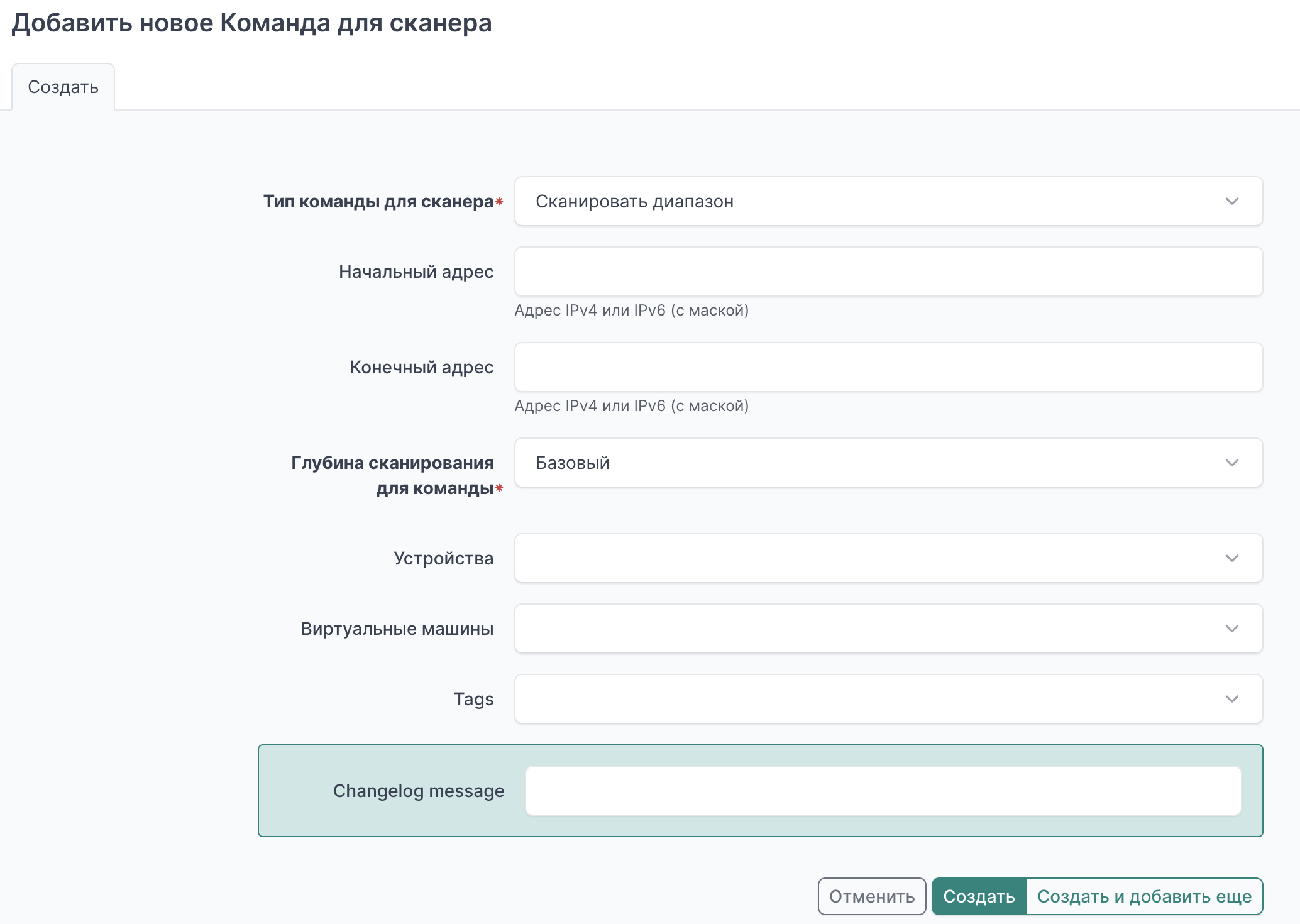Focus the 'Конечный адрес' text field
Screen dimensions: 1300x924
(x=888, y=367)
